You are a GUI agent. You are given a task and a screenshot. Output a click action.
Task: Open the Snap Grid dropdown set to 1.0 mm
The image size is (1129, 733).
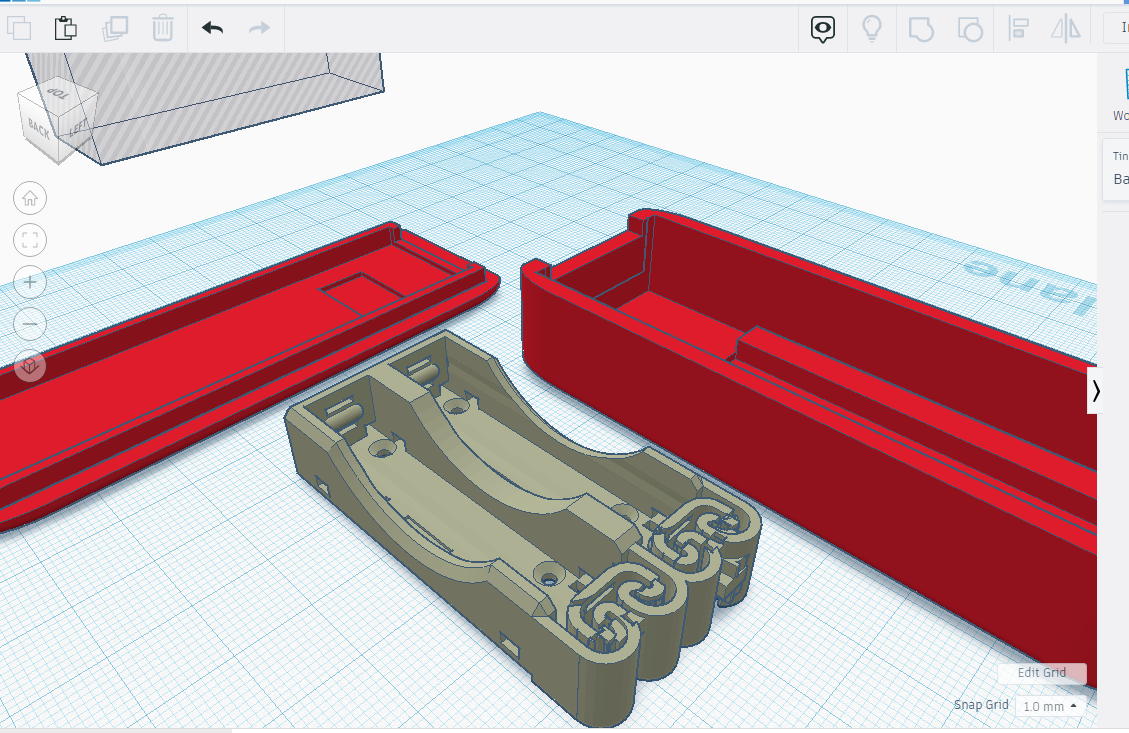coord(1048,705)
